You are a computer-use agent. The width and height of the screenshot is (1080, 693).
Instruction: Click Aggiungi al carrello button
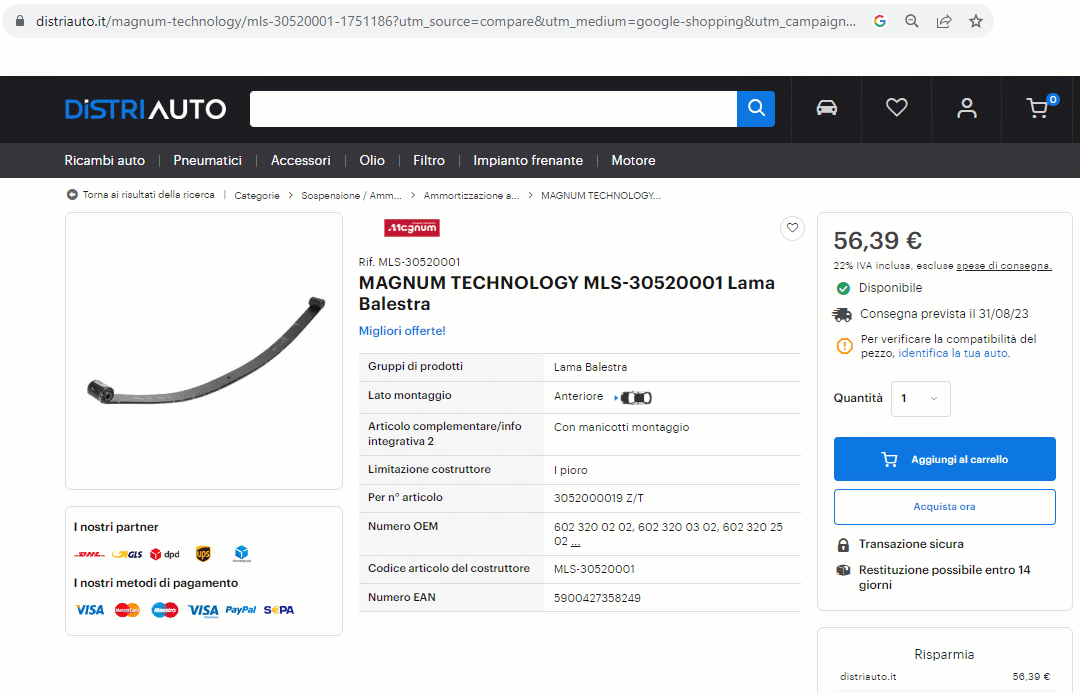(944, 459)
